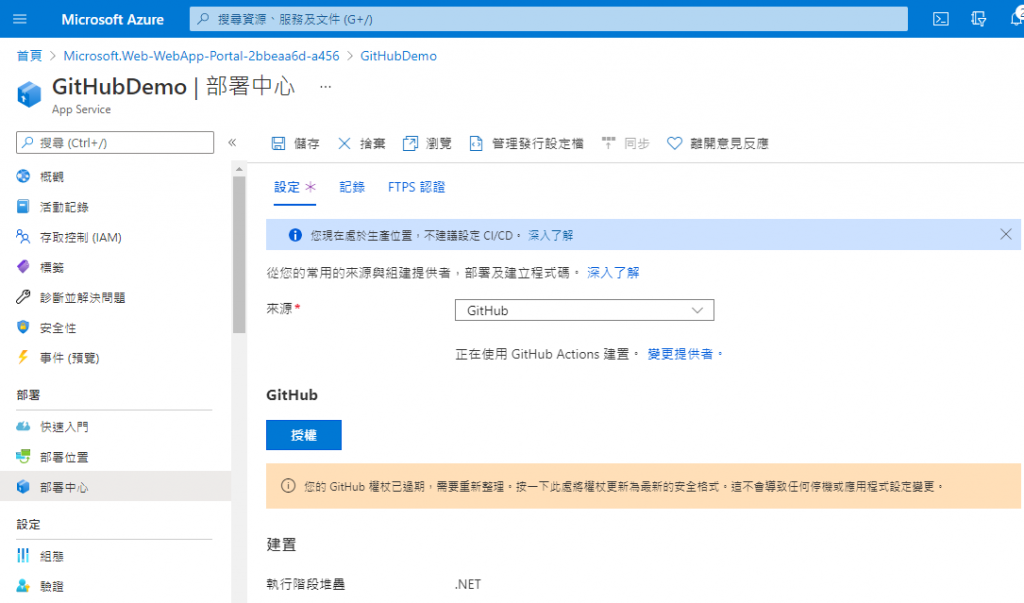Click the 同步 sync toolbar button
Viewport: 1024px width, 603px height.
tap(625, 143)
